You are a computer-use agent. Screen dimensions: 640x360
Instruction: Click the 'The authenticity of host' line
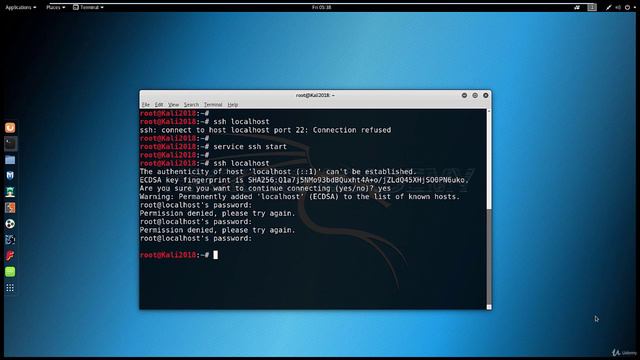pyautogui.click(x=278, y=172)
